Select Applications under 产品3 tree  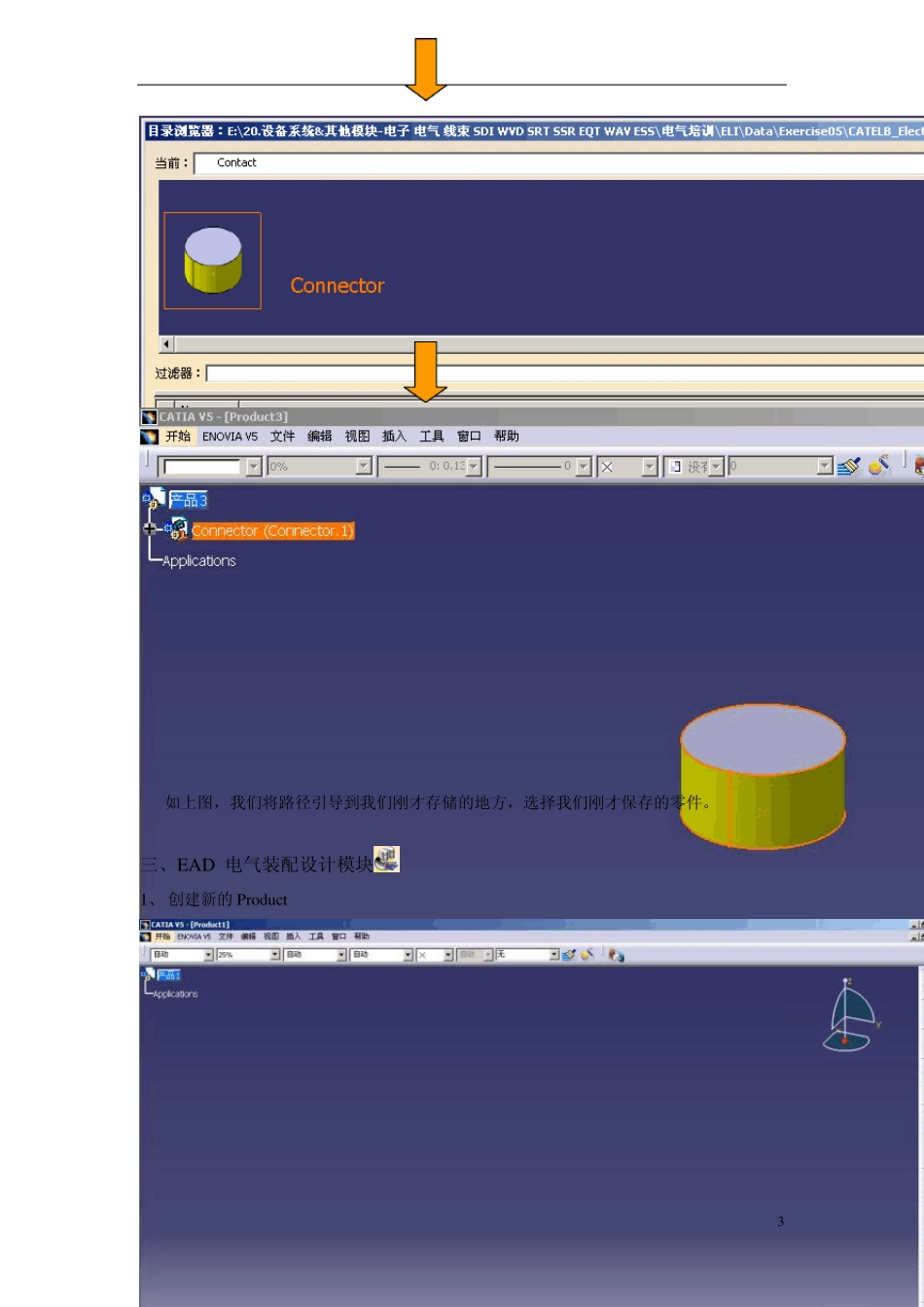pyautogui.click(x=198, y=561)
